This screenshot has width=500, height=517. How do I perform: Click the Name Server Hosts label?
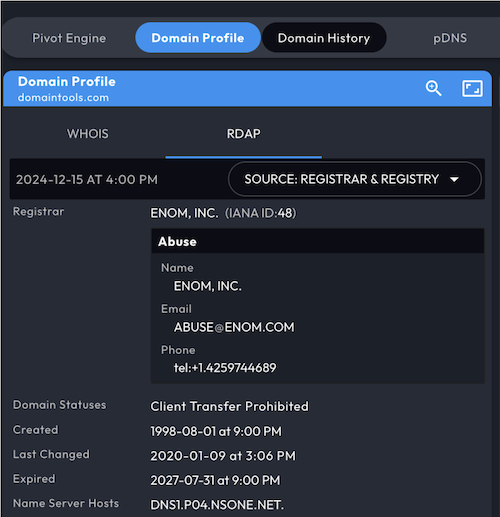(x=66, y=503)
